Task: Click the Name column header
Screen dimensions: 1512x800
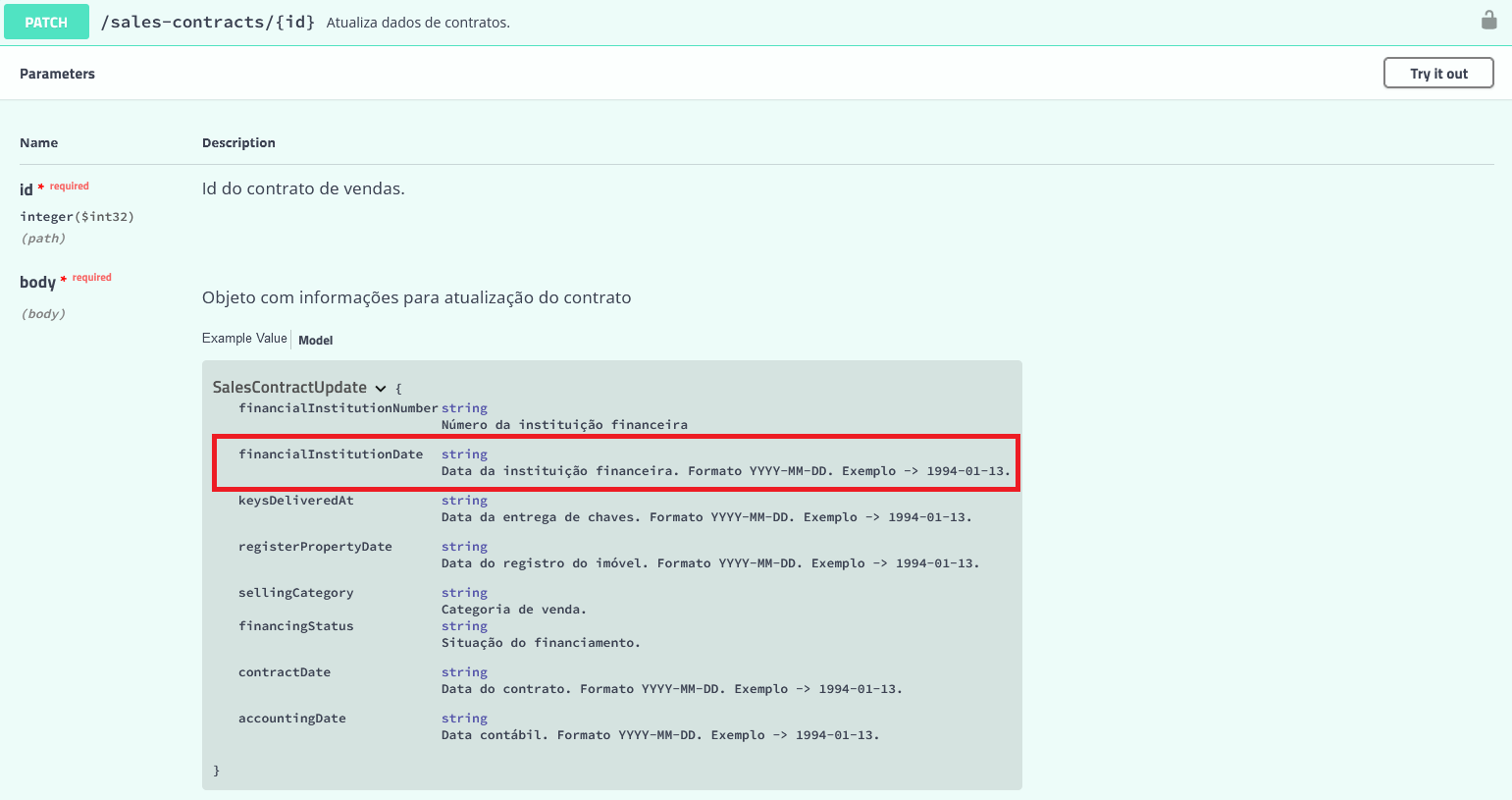Action: (x=38, y=142)
